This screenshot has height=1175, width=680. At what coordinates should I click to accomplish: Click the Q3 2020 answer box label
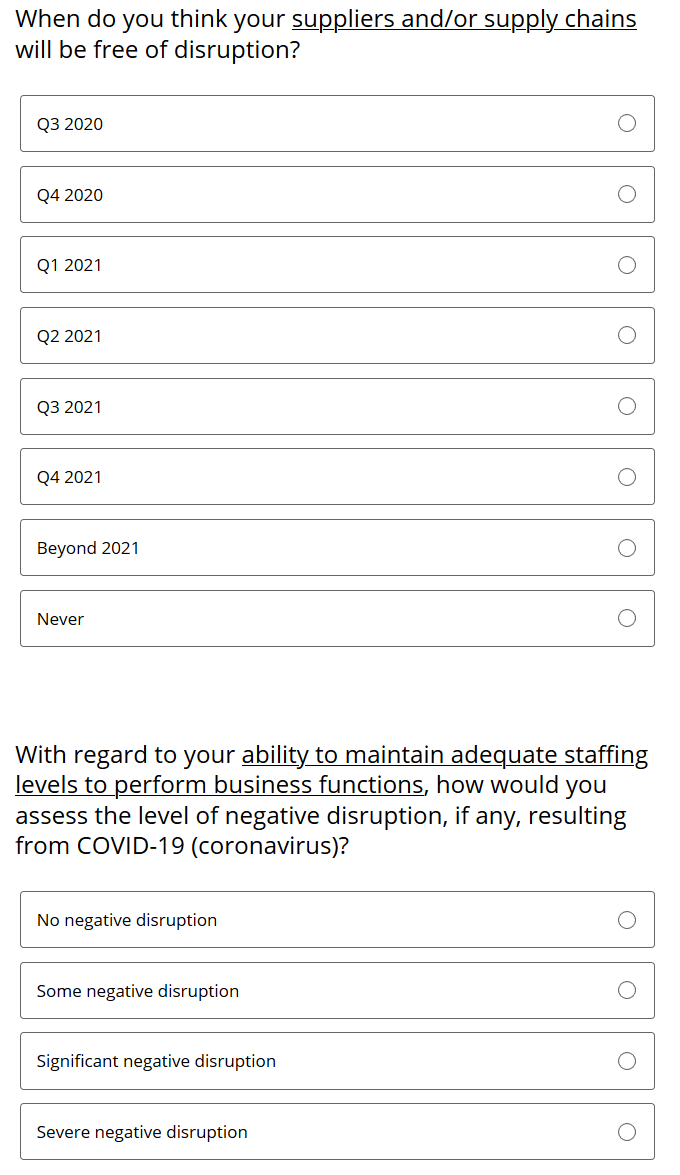pyautogui.click(x=70, y=124)
